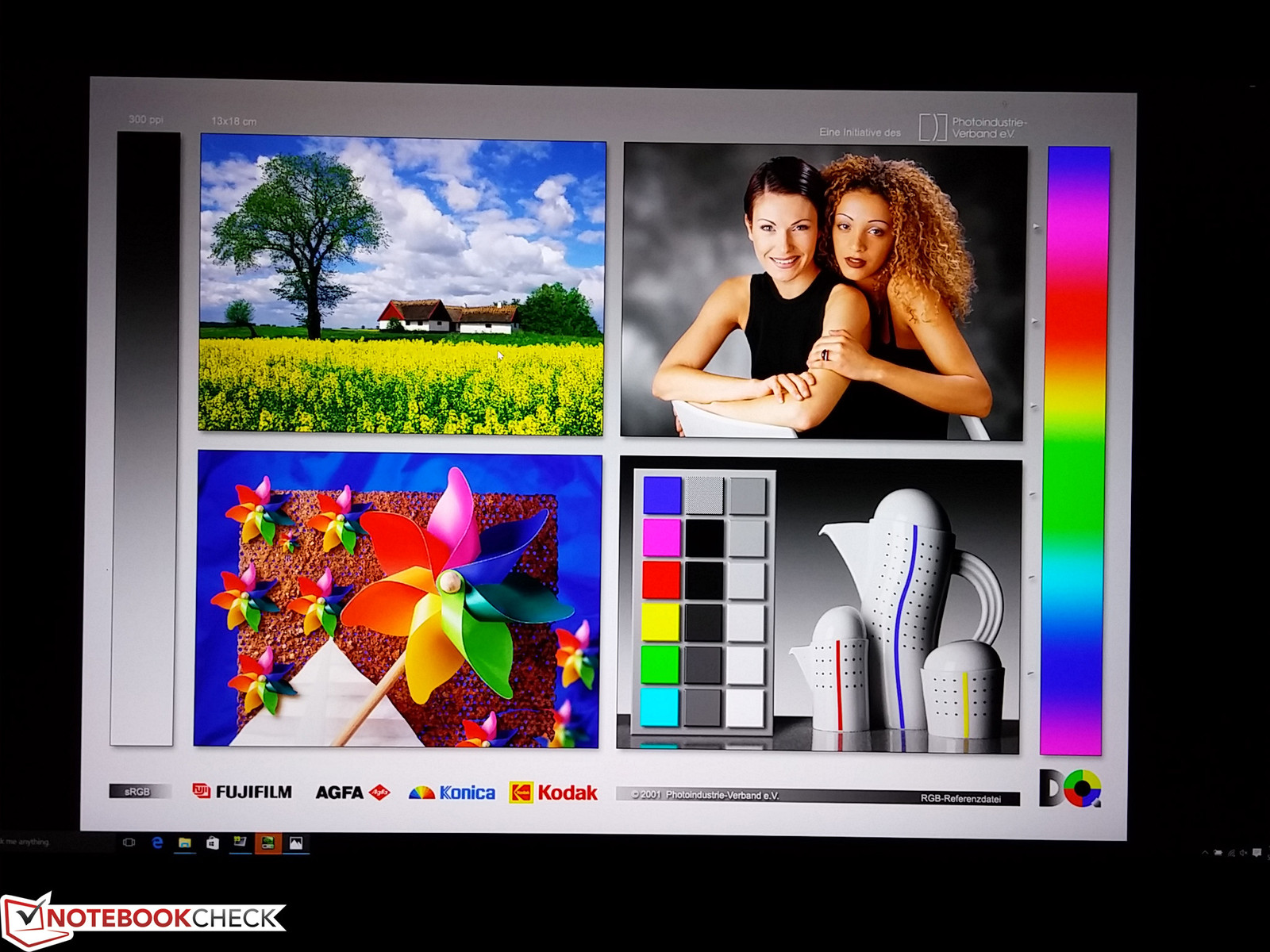1270x952 pixels.
Task: Open the Windows Store taskbar icon
Action: pyautogui.click(x=213, y=843)
